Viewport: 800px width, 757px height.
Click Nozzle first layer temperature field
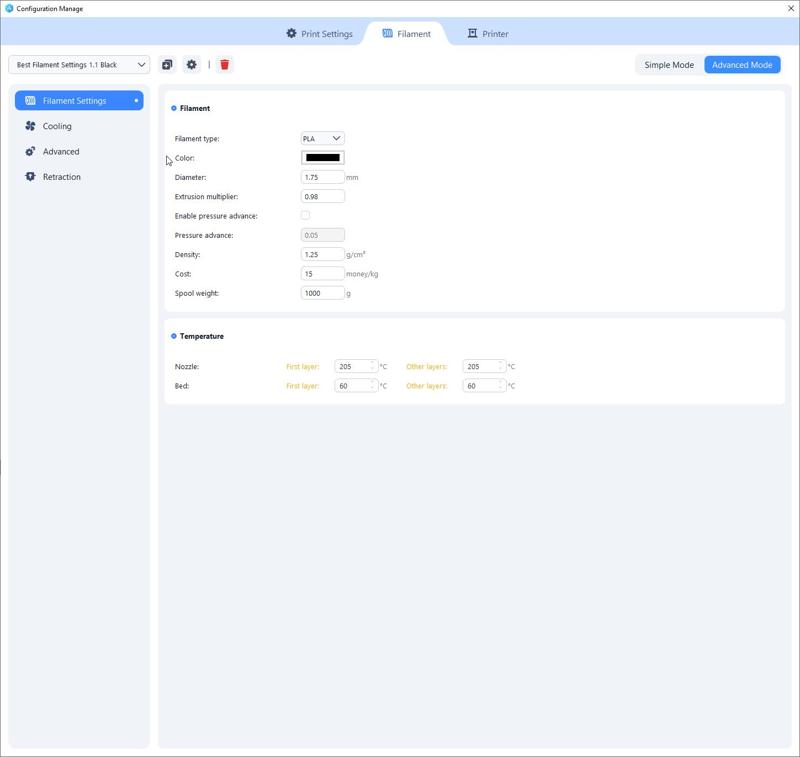click(x=356, y=366)
